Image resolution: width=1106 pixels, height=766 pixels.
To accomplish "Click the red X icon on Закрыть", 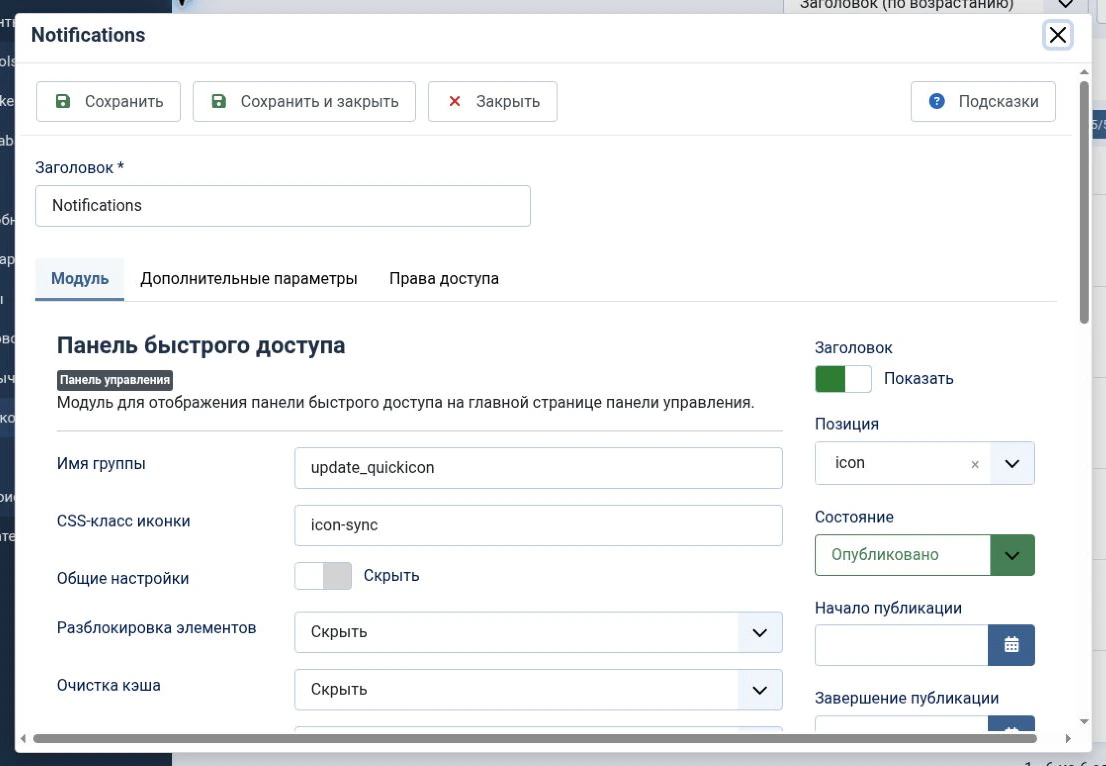I will pyautogui.click(x=454, y=101).
